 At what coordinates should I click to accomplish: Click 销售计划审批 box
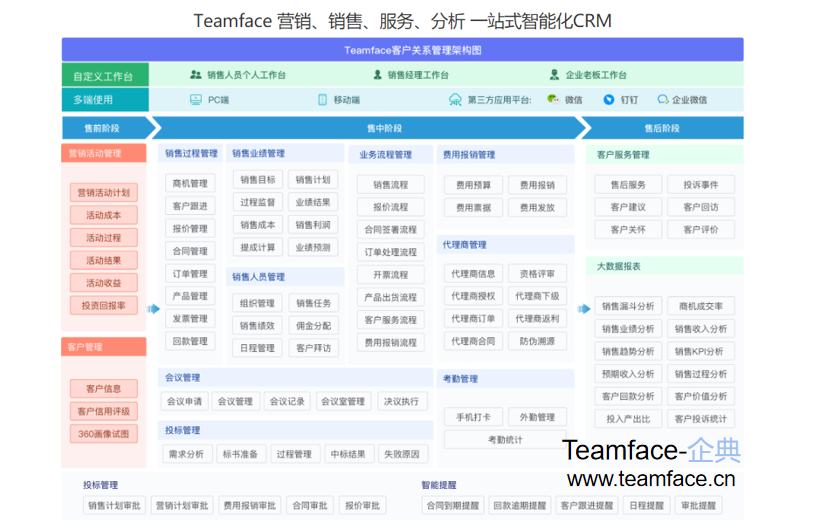(x=114, y=506)
